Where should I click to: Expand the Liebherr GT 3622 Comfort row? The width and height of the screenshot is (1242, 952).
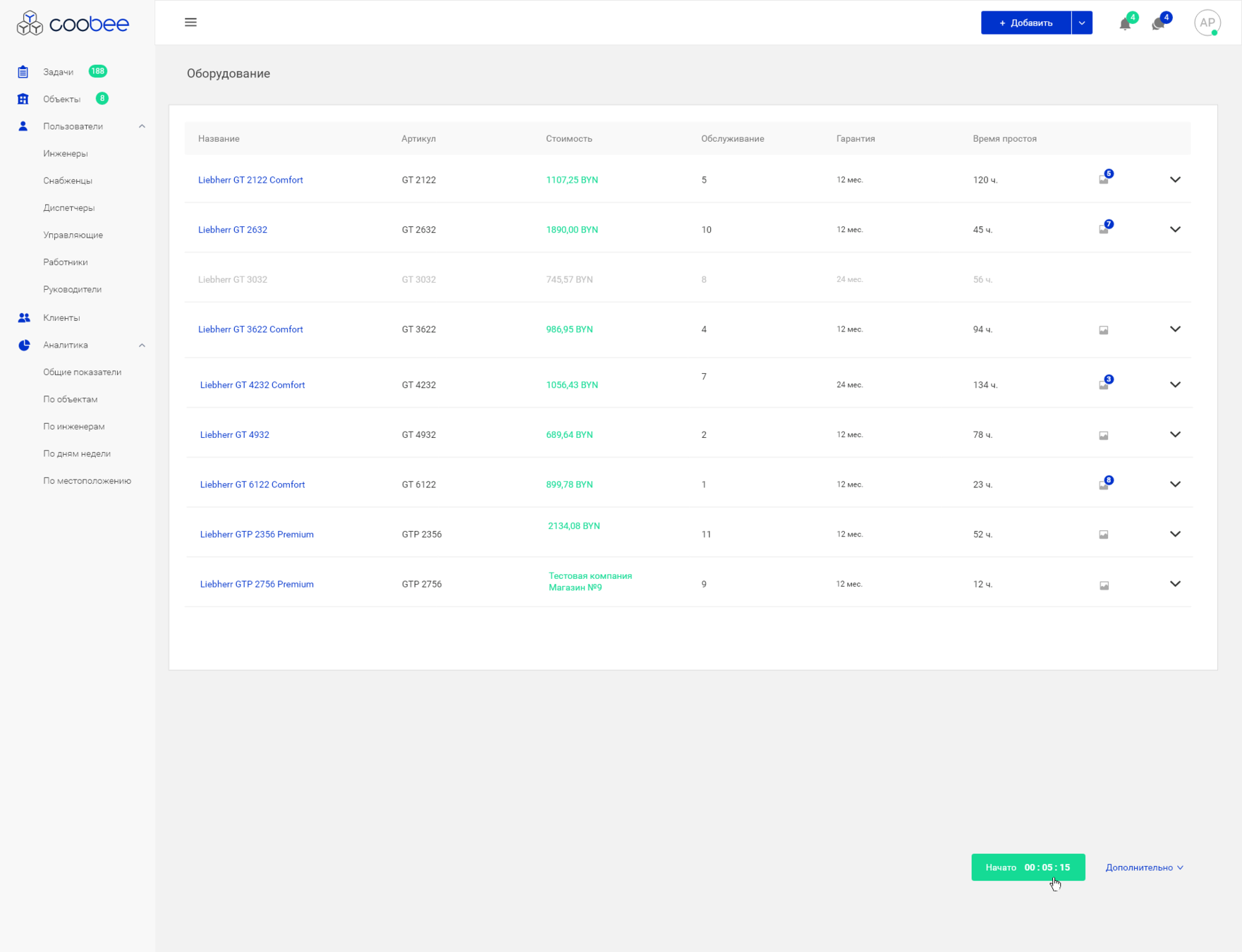pyautogui.click(x=1175, y=329)
